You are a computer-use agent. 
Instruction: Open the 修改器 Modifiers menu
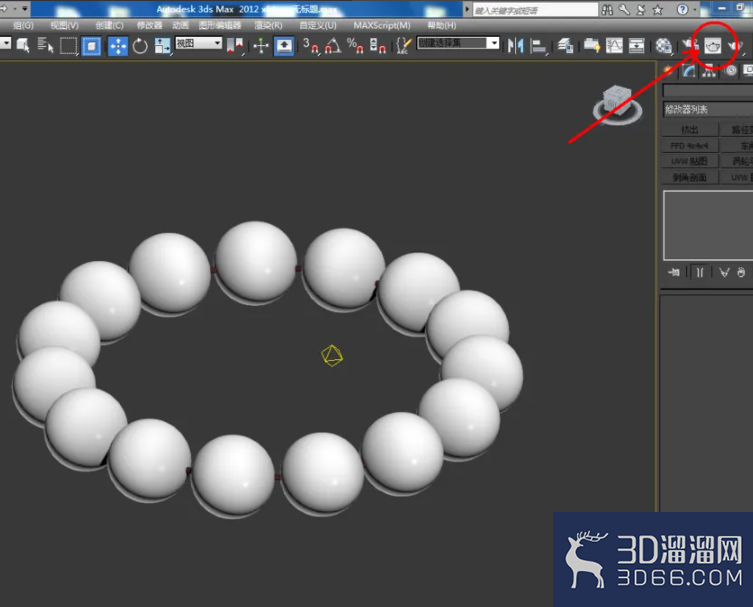149,25
